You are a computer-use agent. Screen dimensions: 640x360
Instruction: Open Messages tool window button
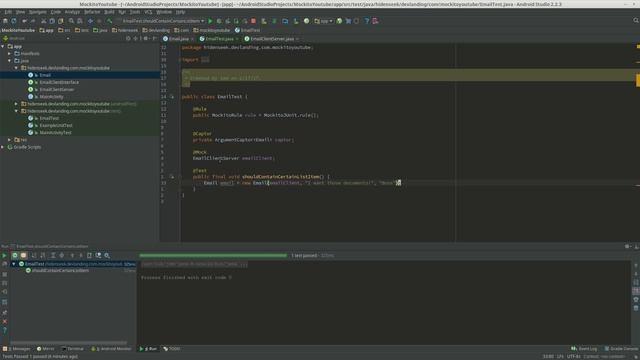pyautogui.click(x=17, y=349)
